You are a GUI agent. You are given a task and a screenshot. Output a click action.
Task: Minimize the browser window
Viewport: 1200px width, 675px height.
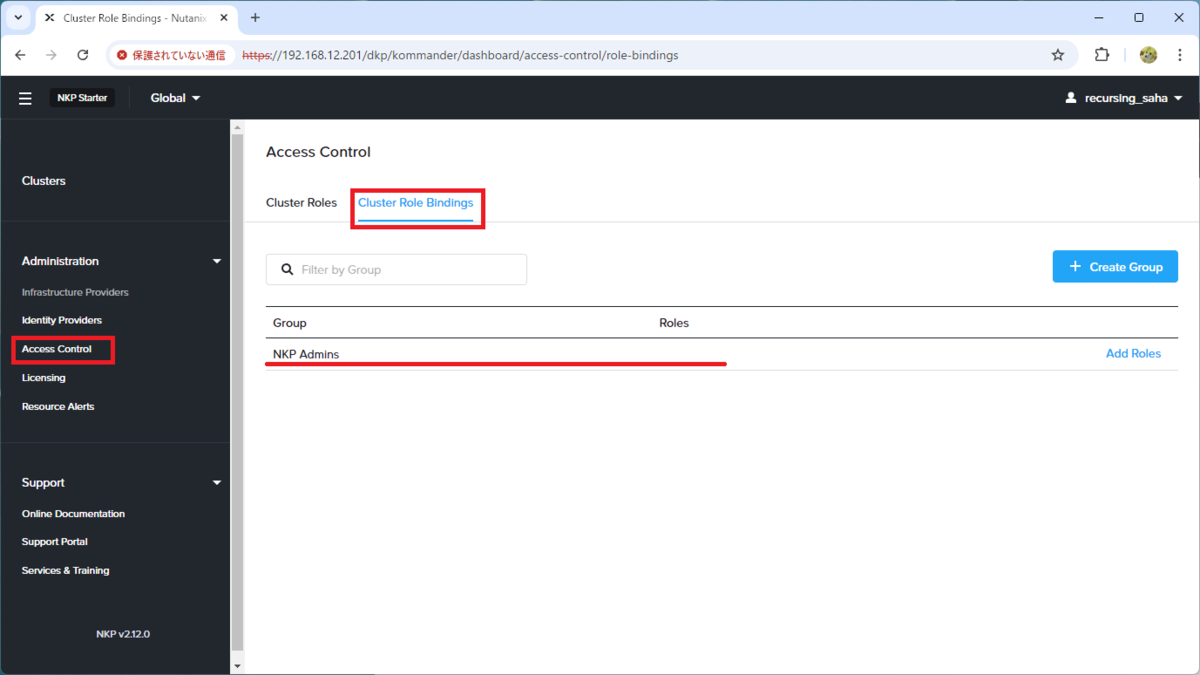pyautogui.click(x=1099, y=18)
